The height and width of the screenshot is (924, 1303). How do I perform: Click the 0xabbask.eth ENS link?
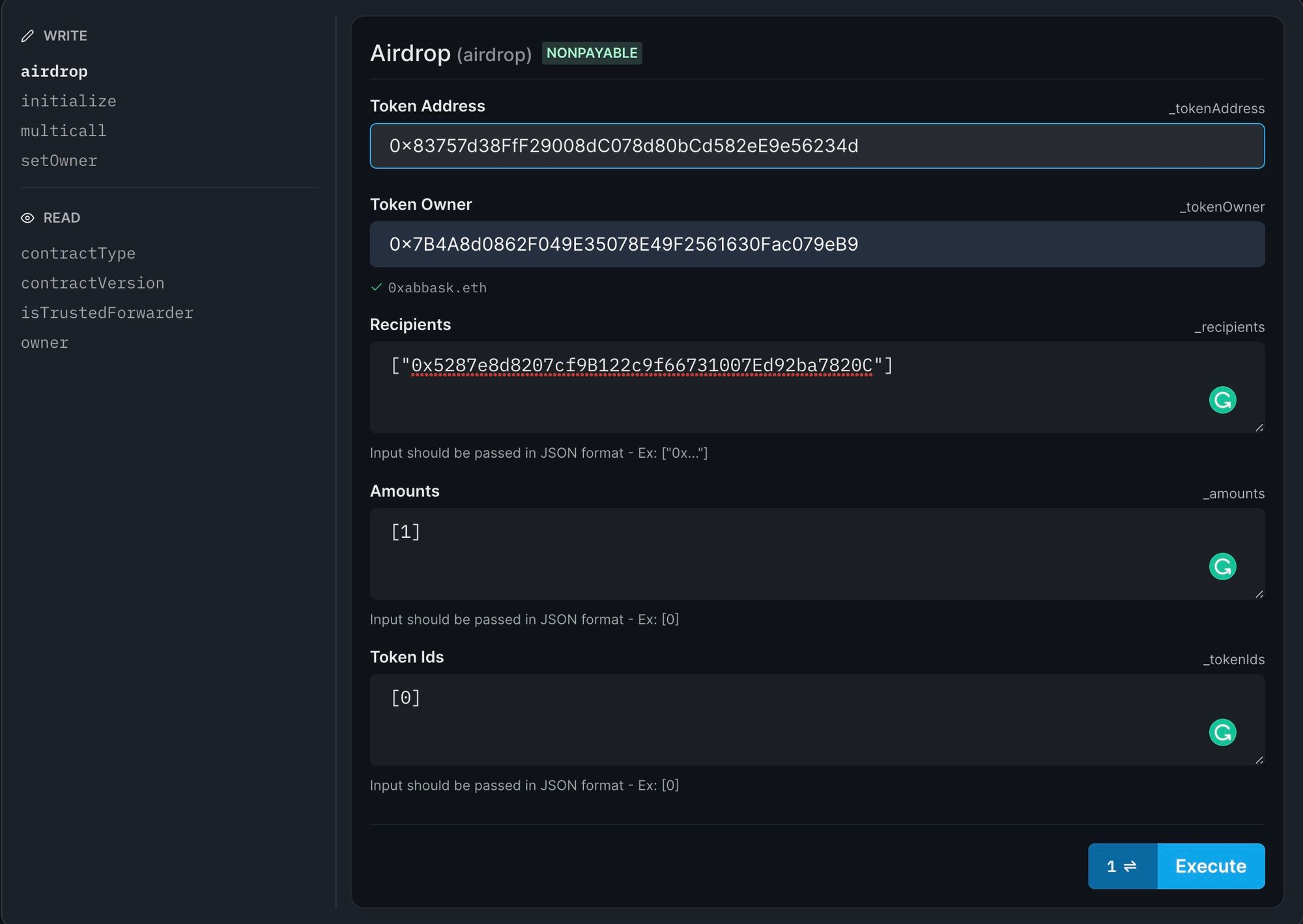click(437, 287)
